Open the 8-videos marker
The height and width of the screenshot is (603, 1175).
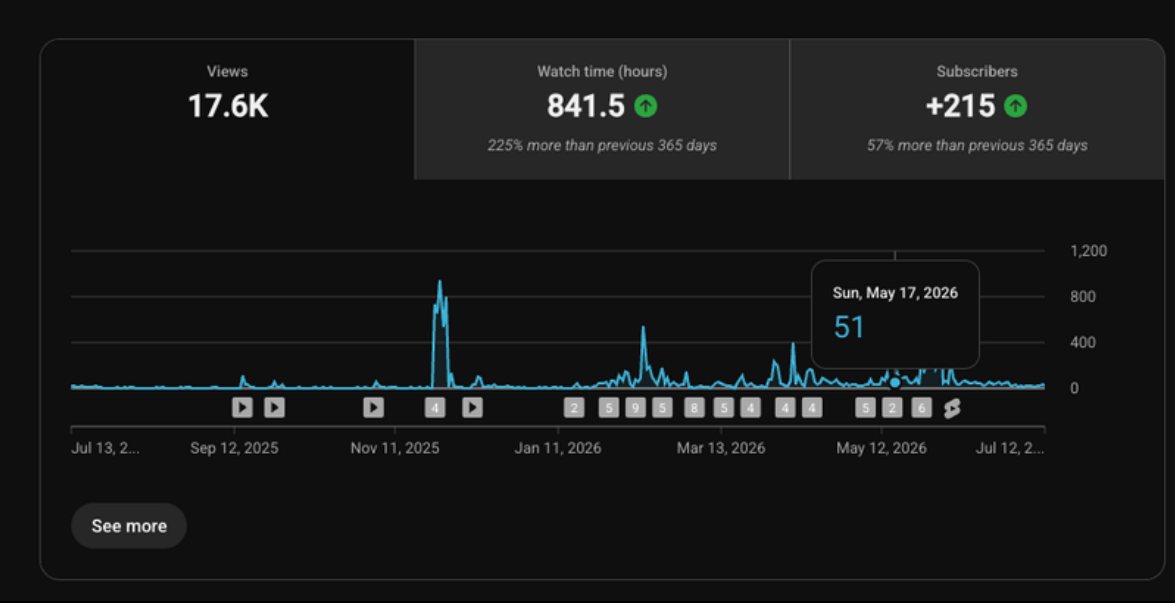pos(694,407)
